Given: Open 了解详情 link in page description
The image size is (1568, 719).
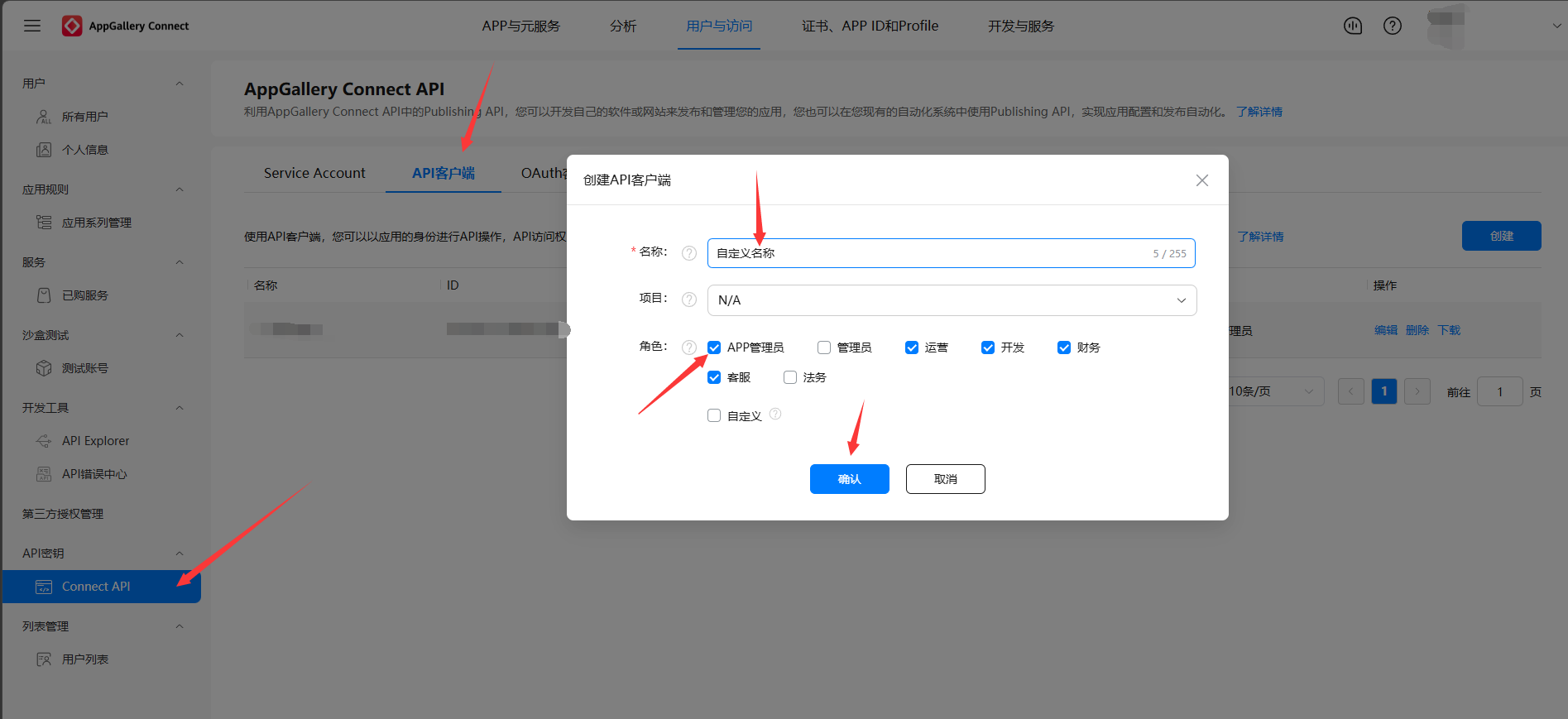Looking at the screenshot, I should click(x=1259, y=112).
